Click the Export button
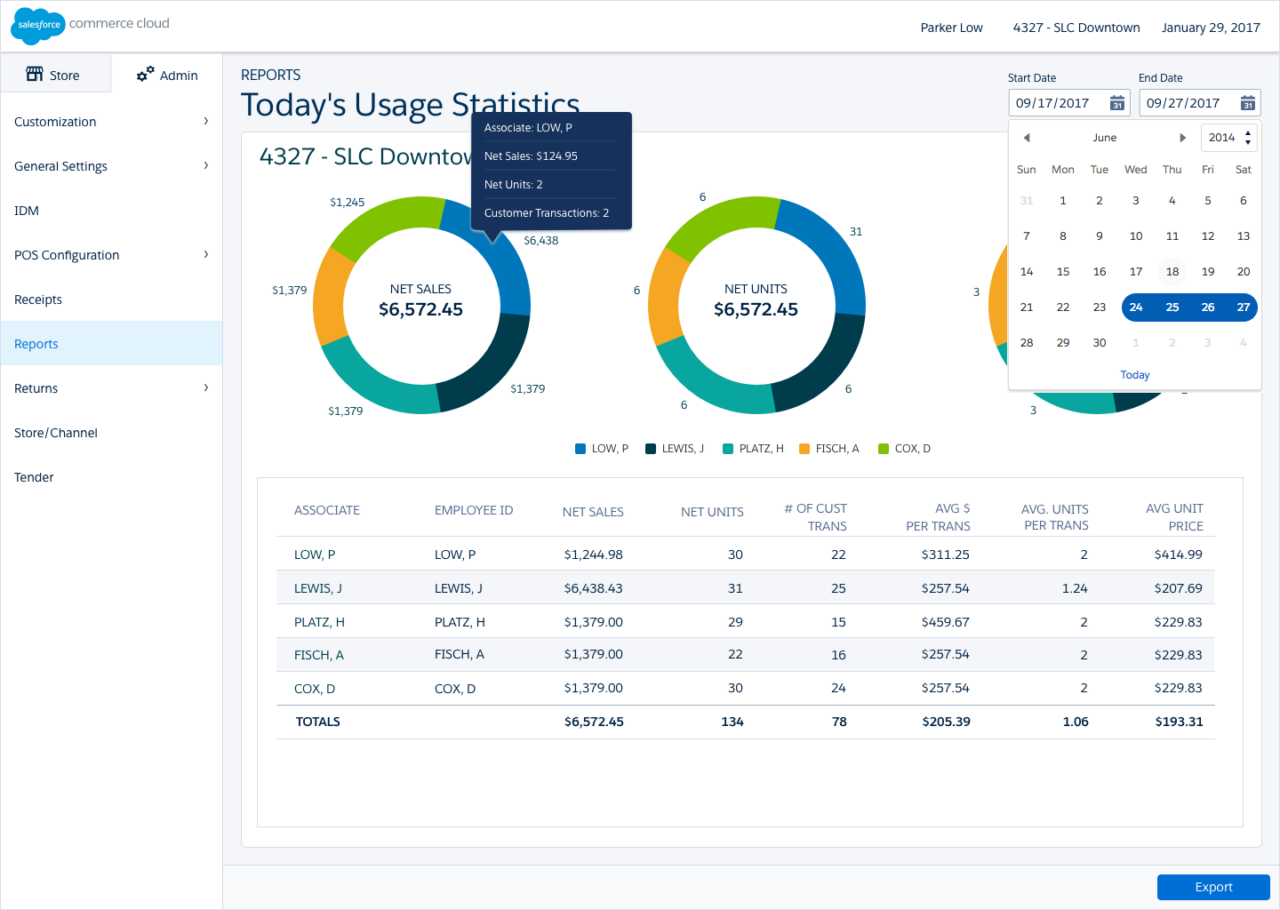 pos(1213,887)
